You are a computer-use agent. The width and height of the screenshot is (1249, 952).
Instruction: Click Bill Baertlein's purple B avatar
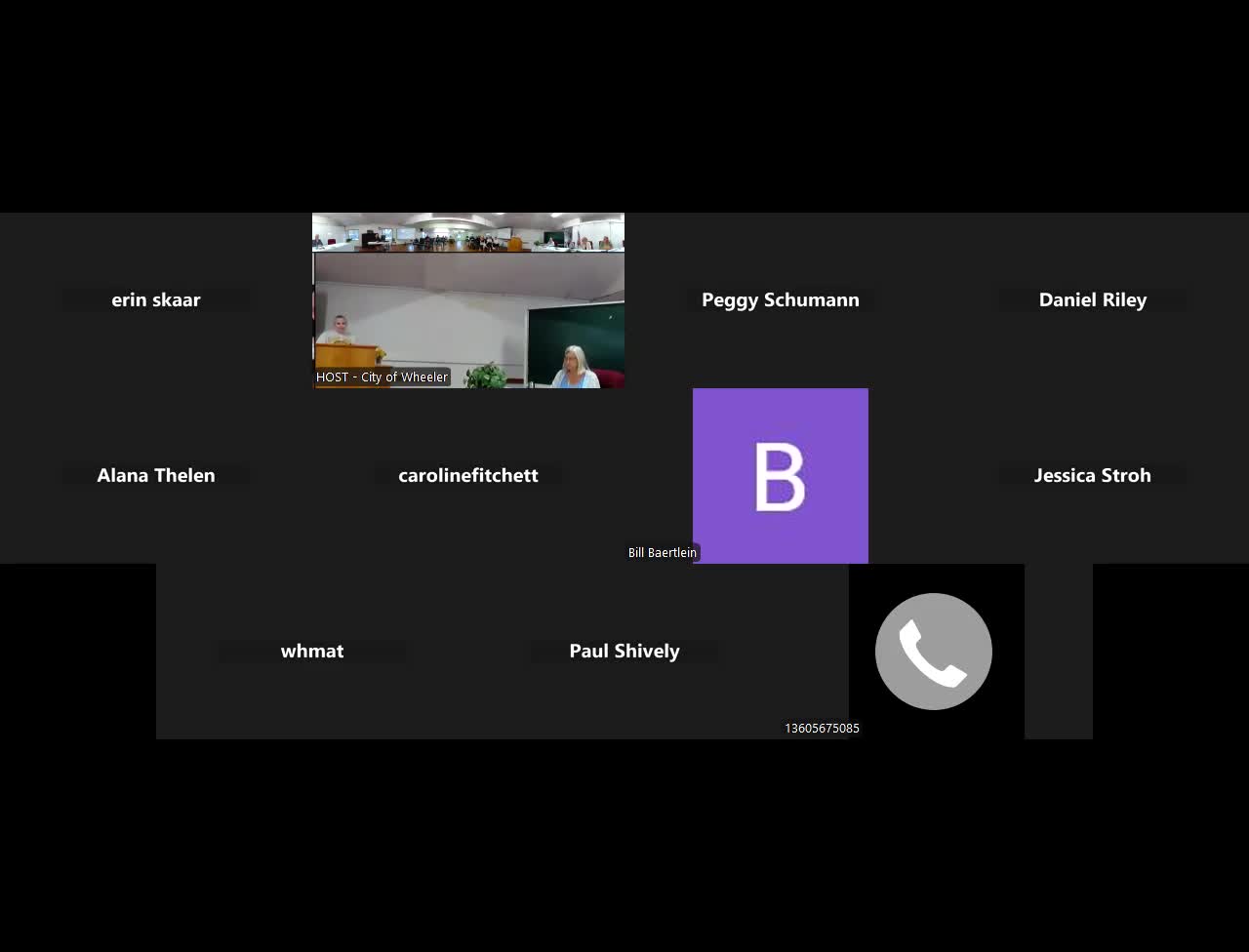point(781,476)
